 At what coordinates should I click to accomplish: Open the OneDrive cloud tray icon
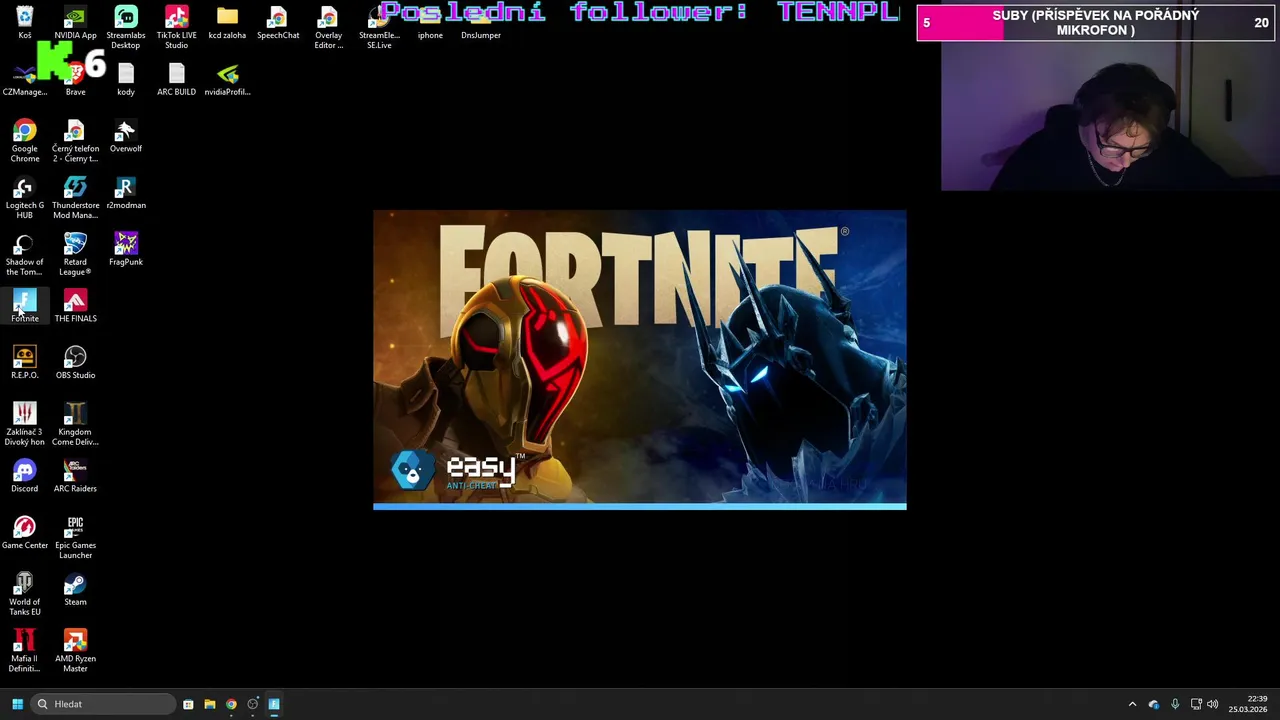[x=1154, y=704]
